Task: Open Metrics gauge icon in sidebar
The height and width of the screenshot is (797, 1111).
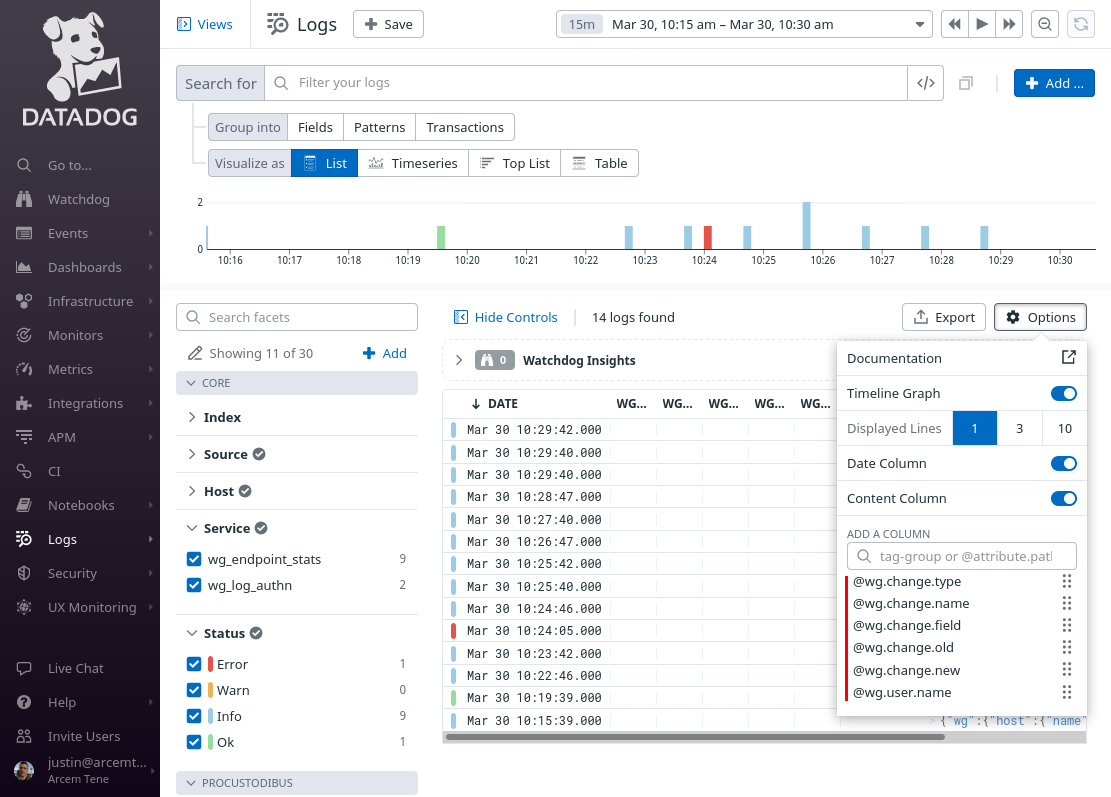Action: 24,369
